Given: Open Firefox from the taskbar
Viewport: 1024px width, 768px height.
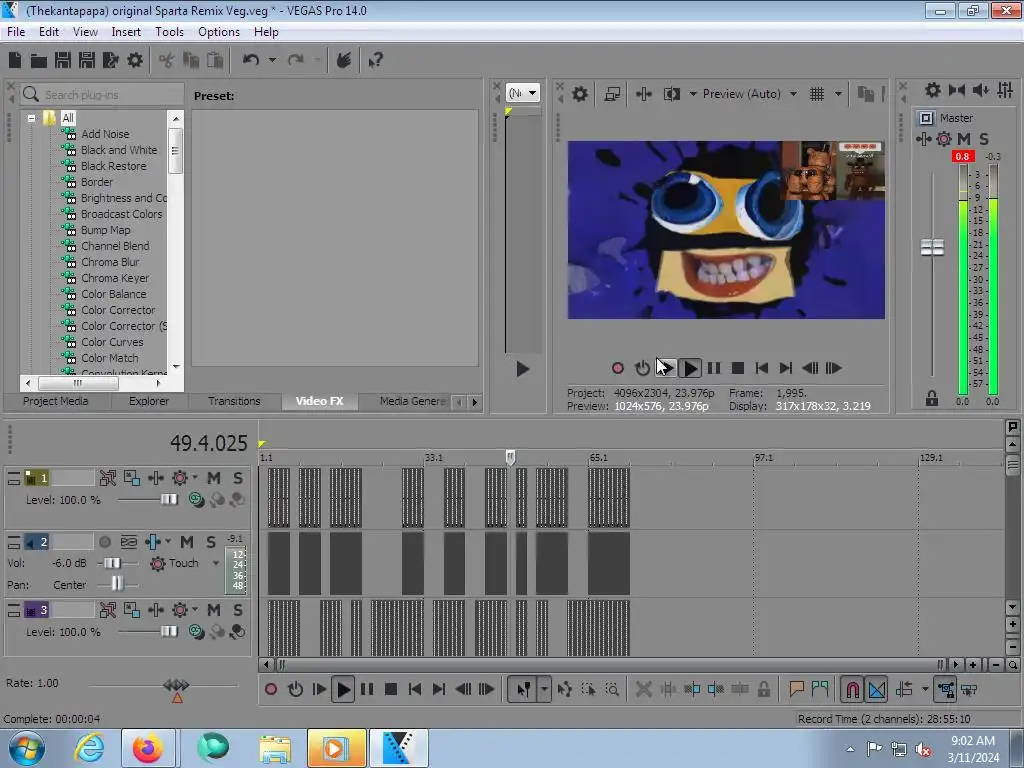Looking at the screenshot, I should 148,748.
